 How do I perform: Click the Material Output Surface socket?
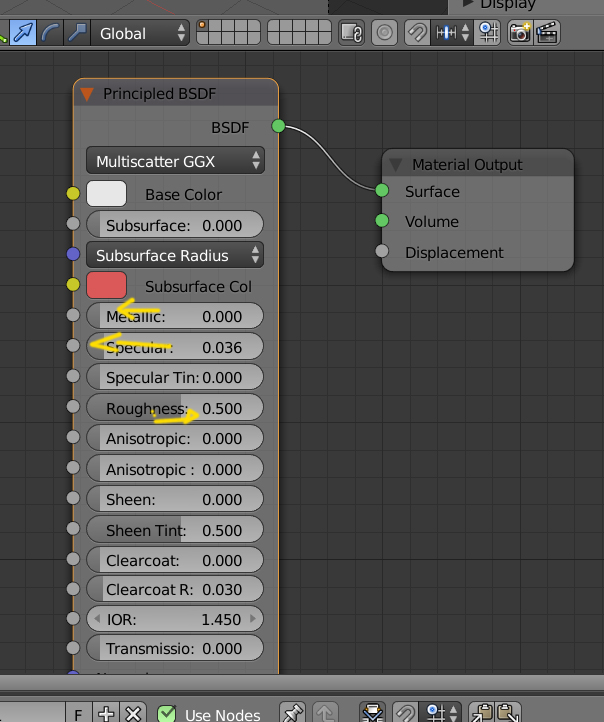coord(382,190)
